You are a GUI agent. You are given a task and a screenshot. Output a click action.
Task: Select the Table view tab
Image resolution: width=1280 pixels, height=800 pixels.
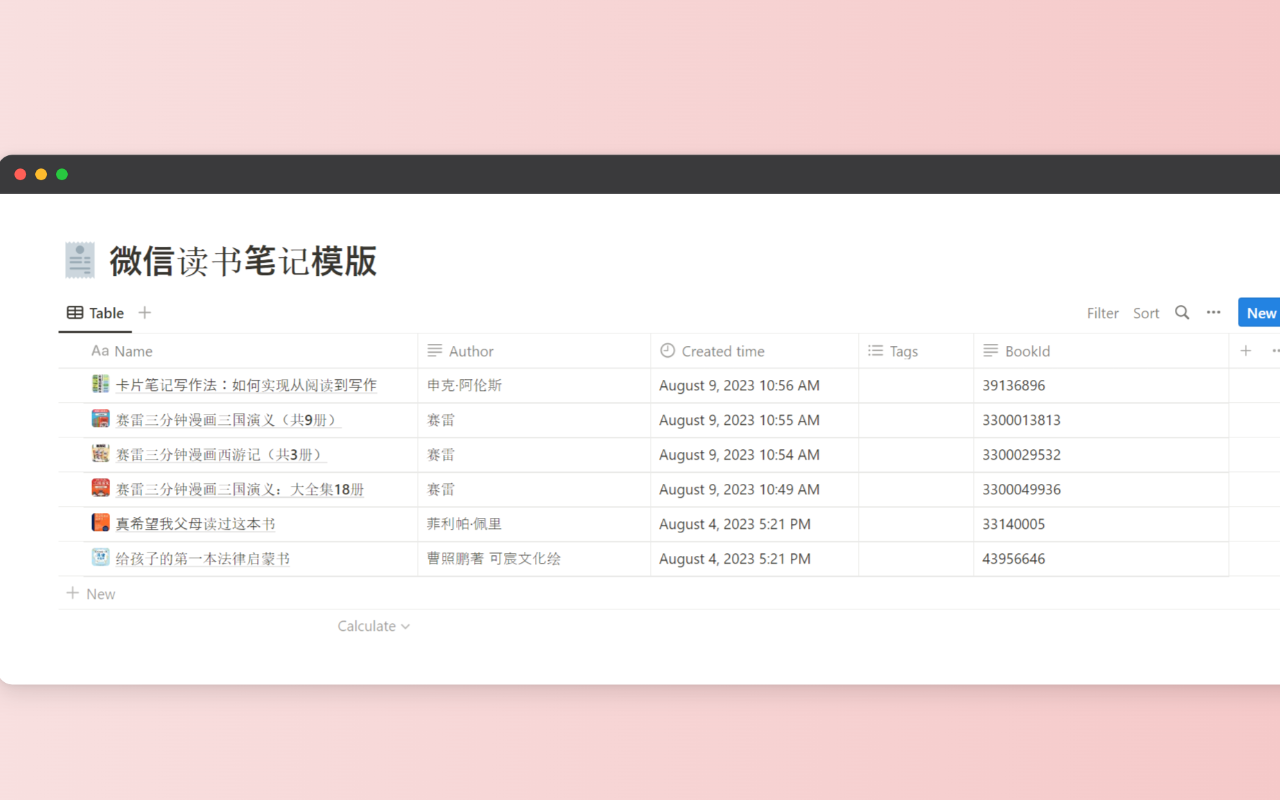click(x=95, y=313)
